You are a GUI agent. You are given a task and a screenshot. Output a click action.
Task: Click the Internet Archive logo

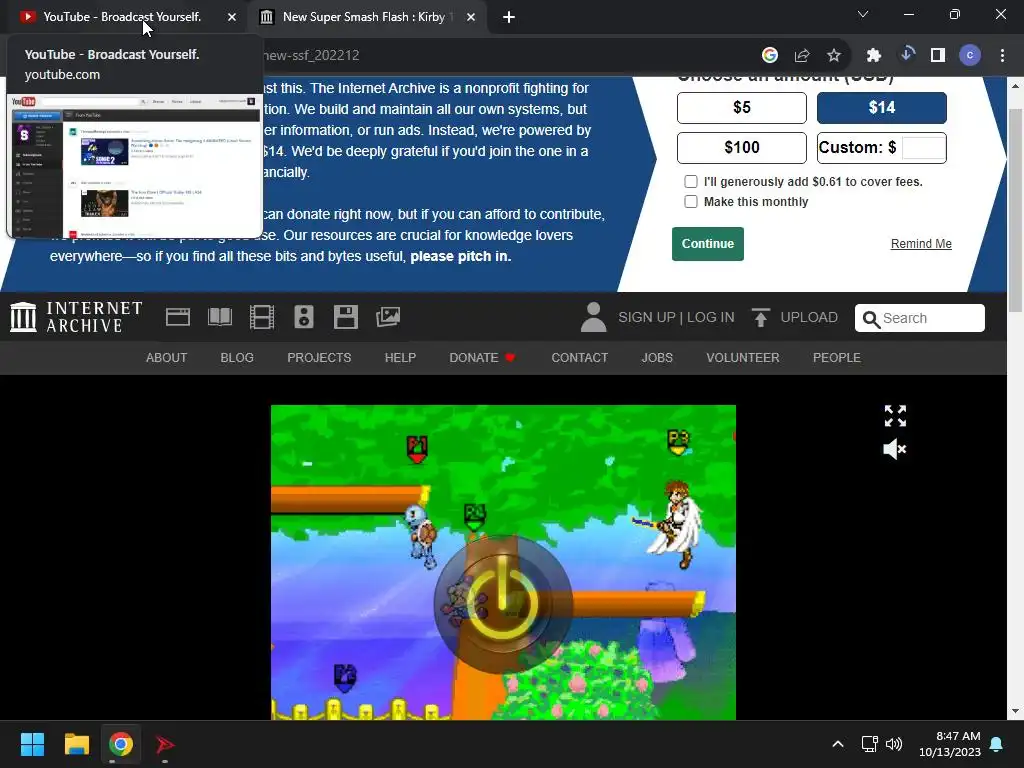click(76, 317)
